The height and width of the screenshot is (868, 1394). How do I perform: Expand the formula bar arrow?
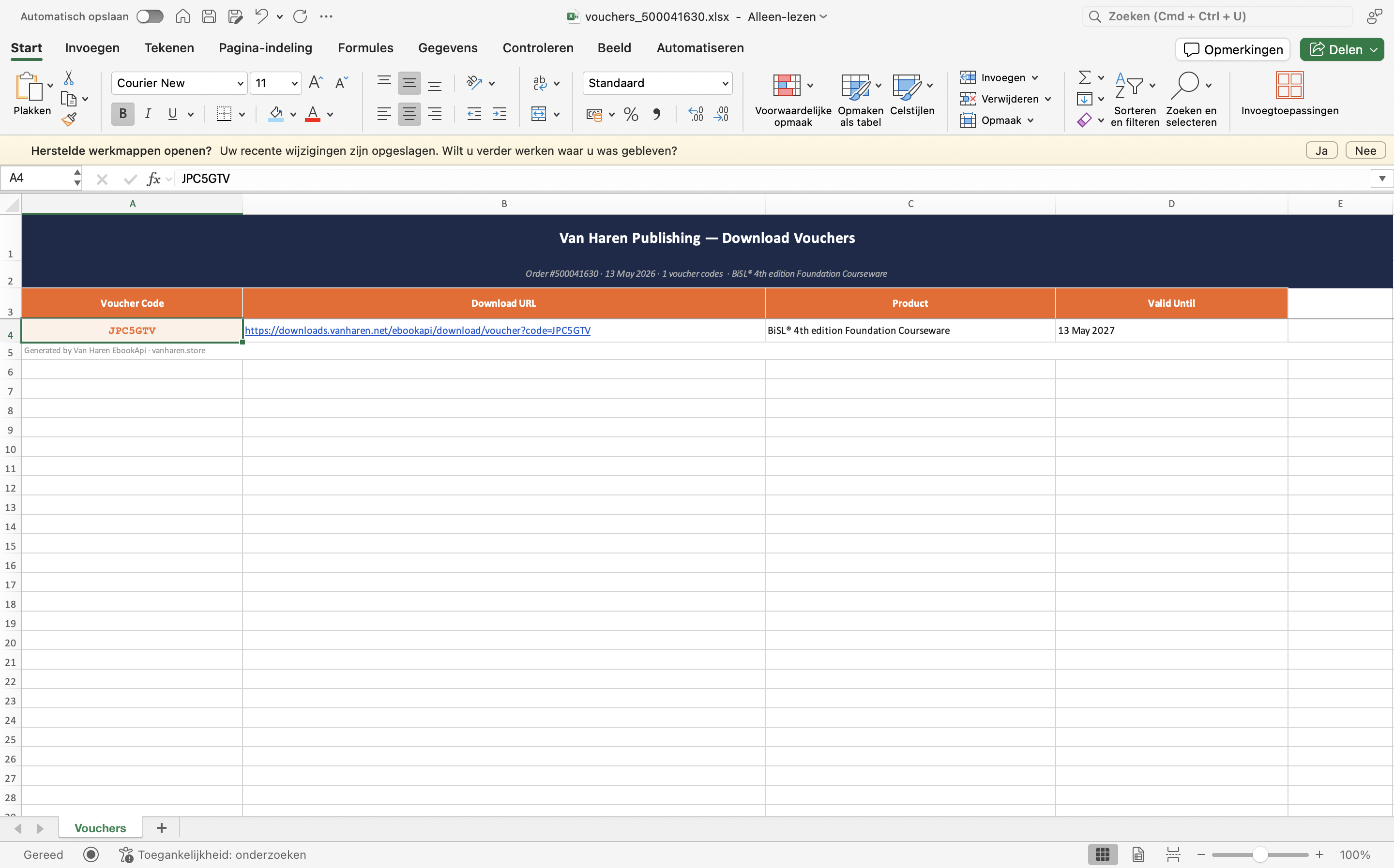click(x=1382, y=179)
